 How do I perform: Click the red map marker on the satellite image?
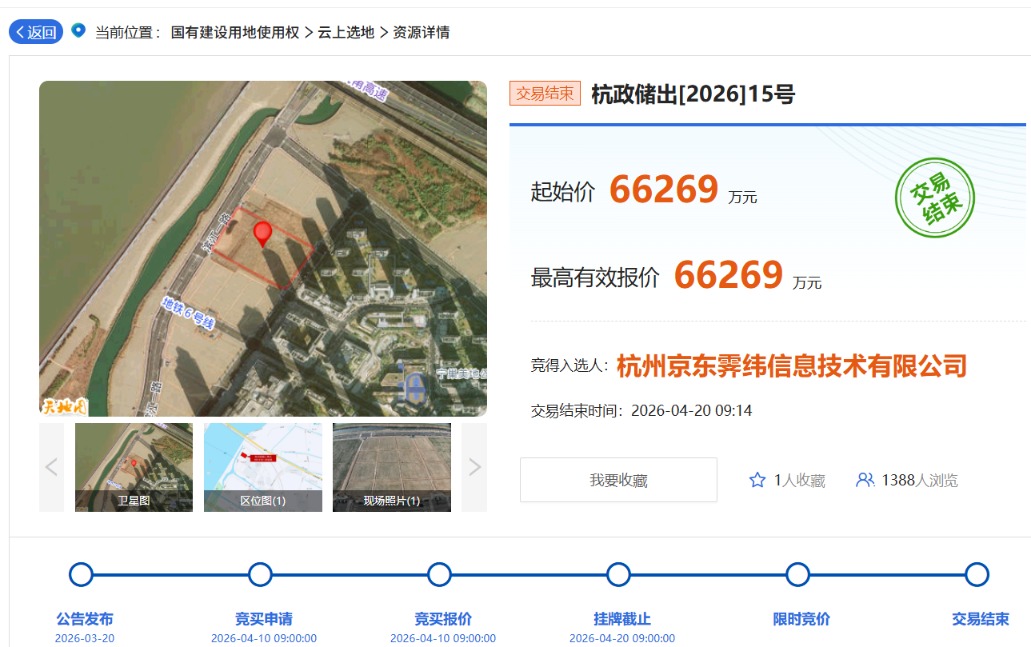coord(262,234)
